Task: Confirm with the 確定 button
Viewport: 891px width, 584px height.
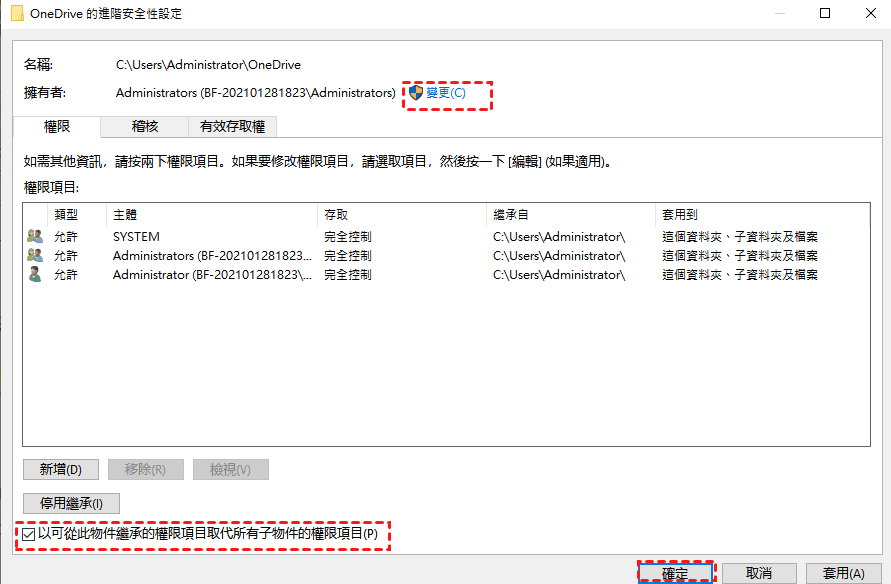Action: coord(675,573)
